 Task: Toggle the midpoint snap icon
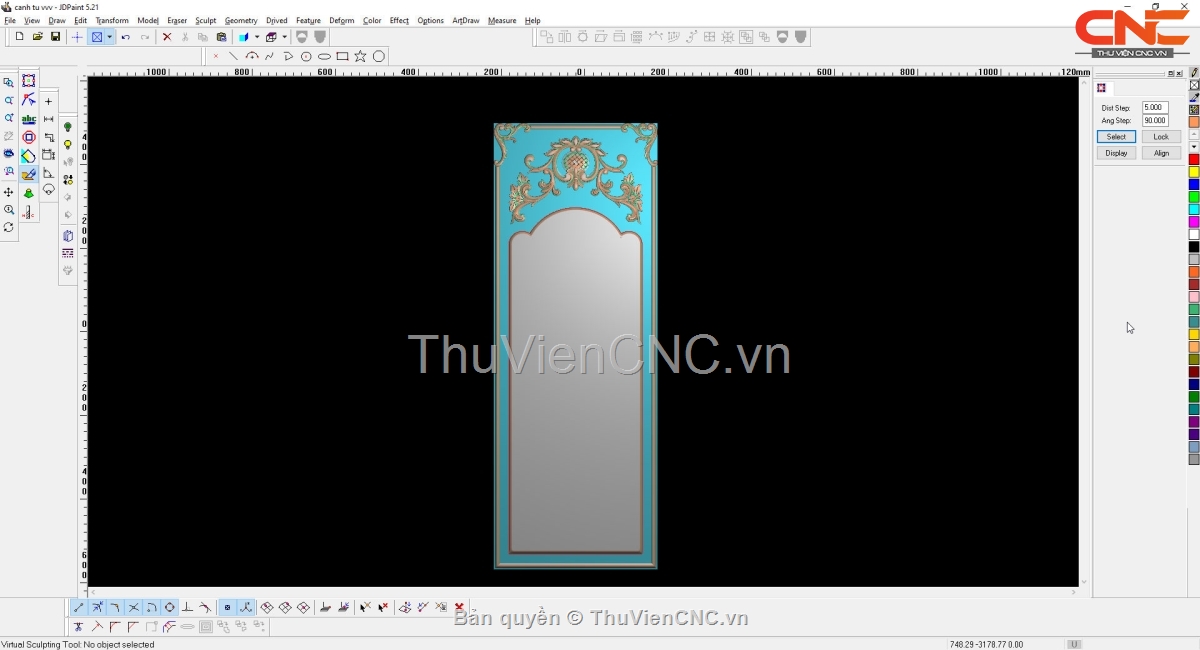click(x=97, y=607)
